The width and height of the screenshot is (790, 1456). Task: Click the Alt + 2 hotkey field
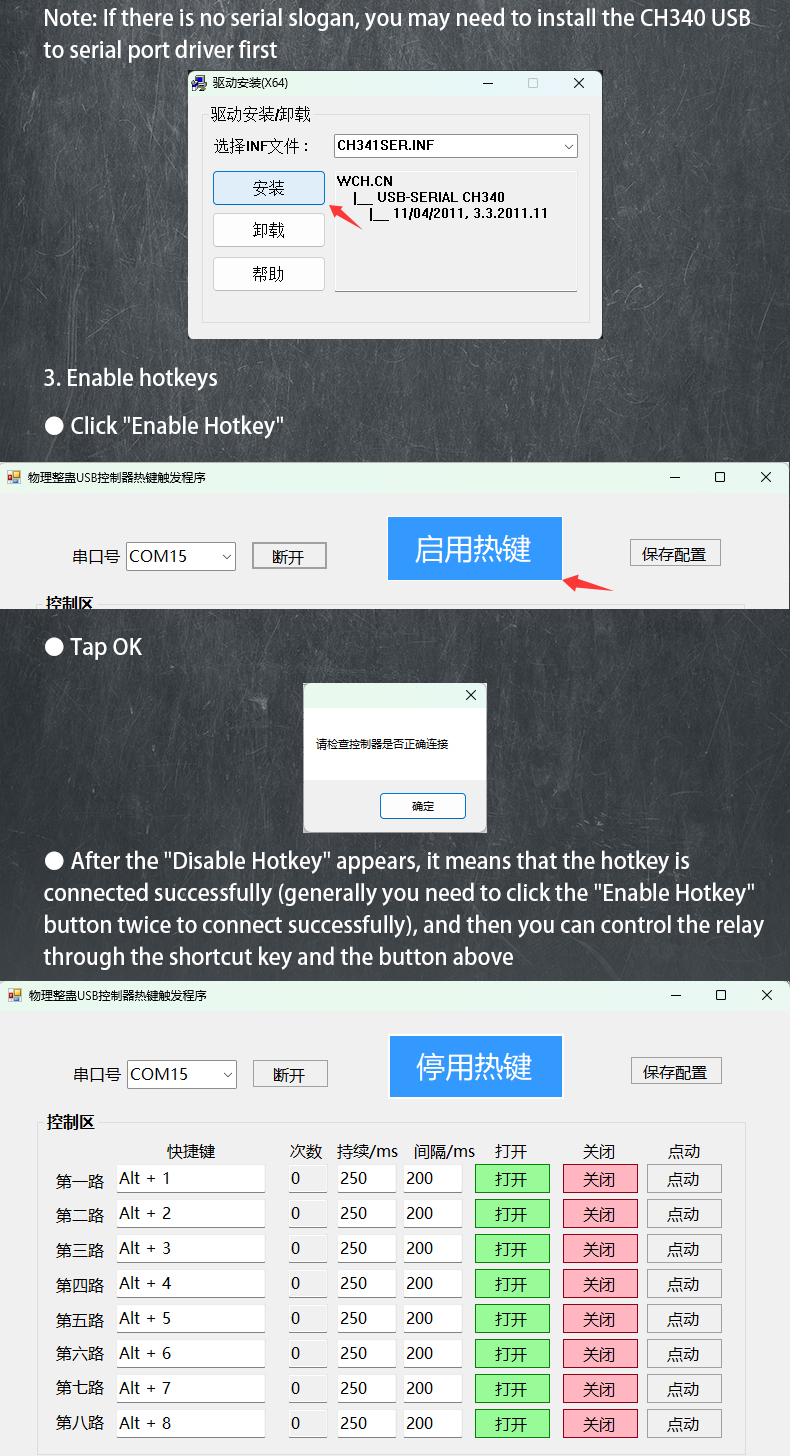tap(191, 1213)
